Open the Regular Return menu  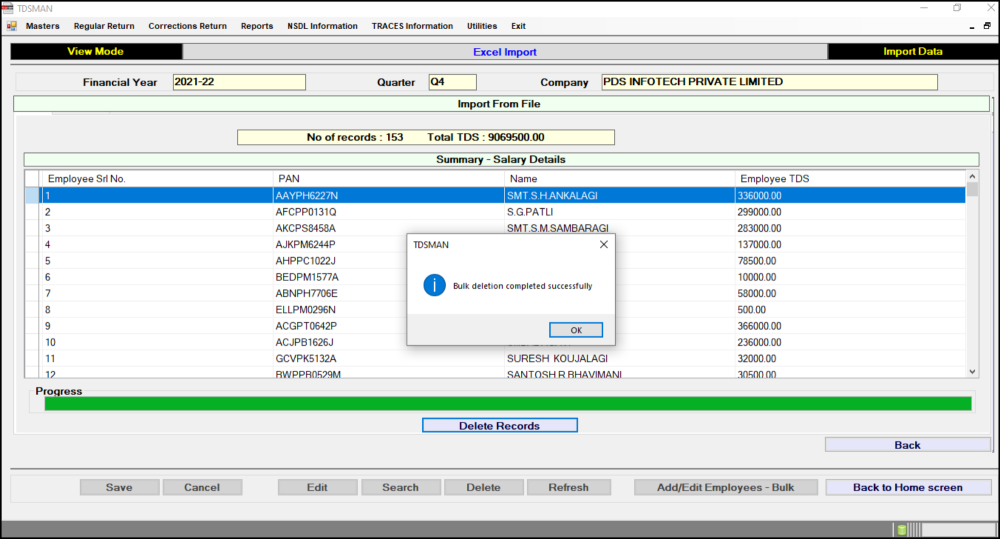pyautogui.click(x=104, y=26)
